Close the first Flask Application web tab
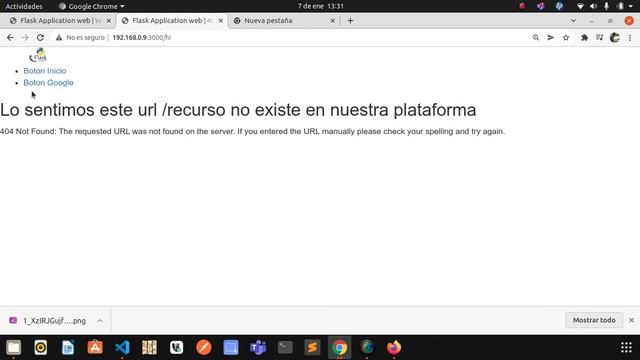 [x=109, y=20]
